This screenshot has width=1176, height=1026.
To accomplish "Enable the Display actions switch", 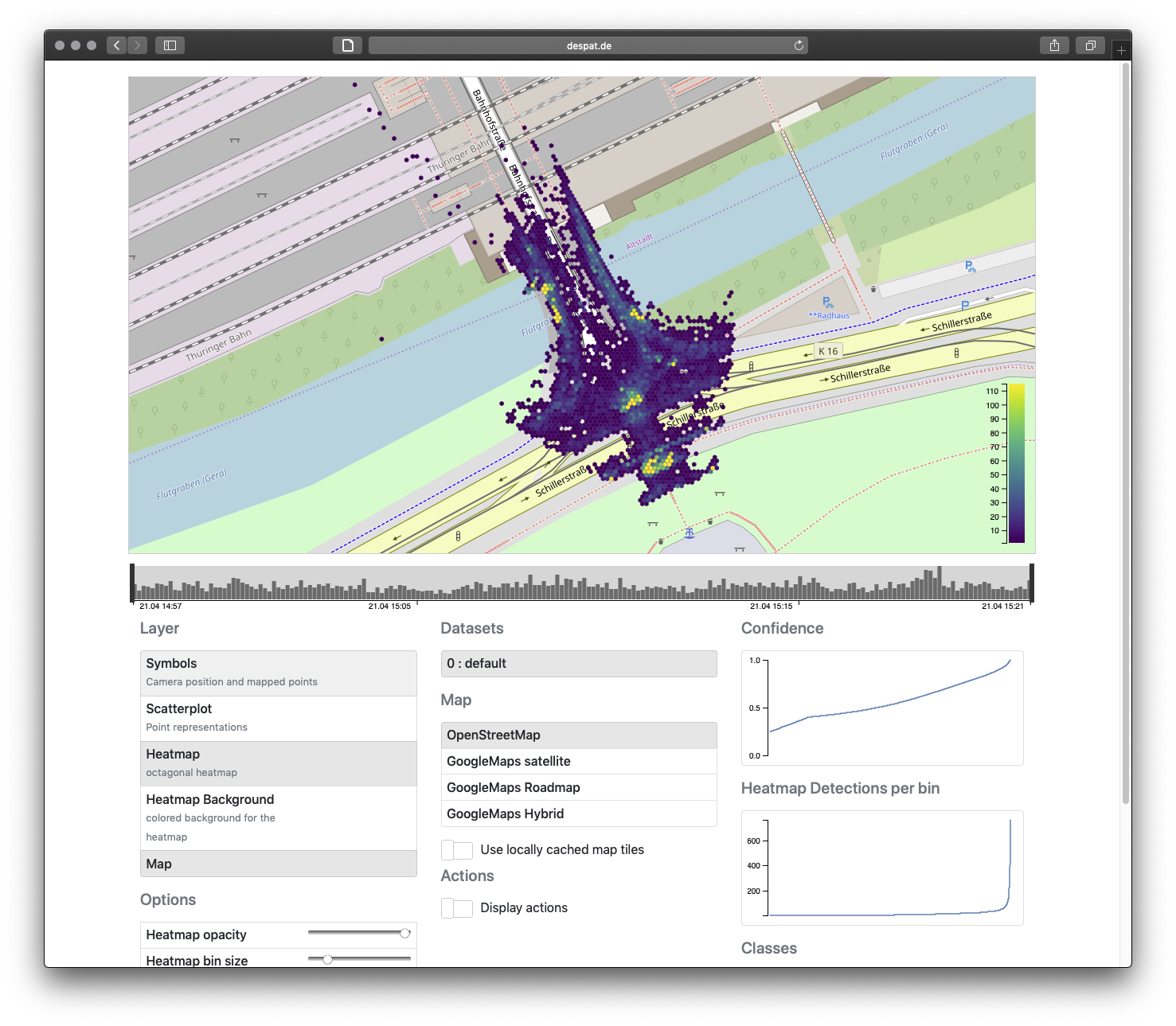I will coord(457,907).
